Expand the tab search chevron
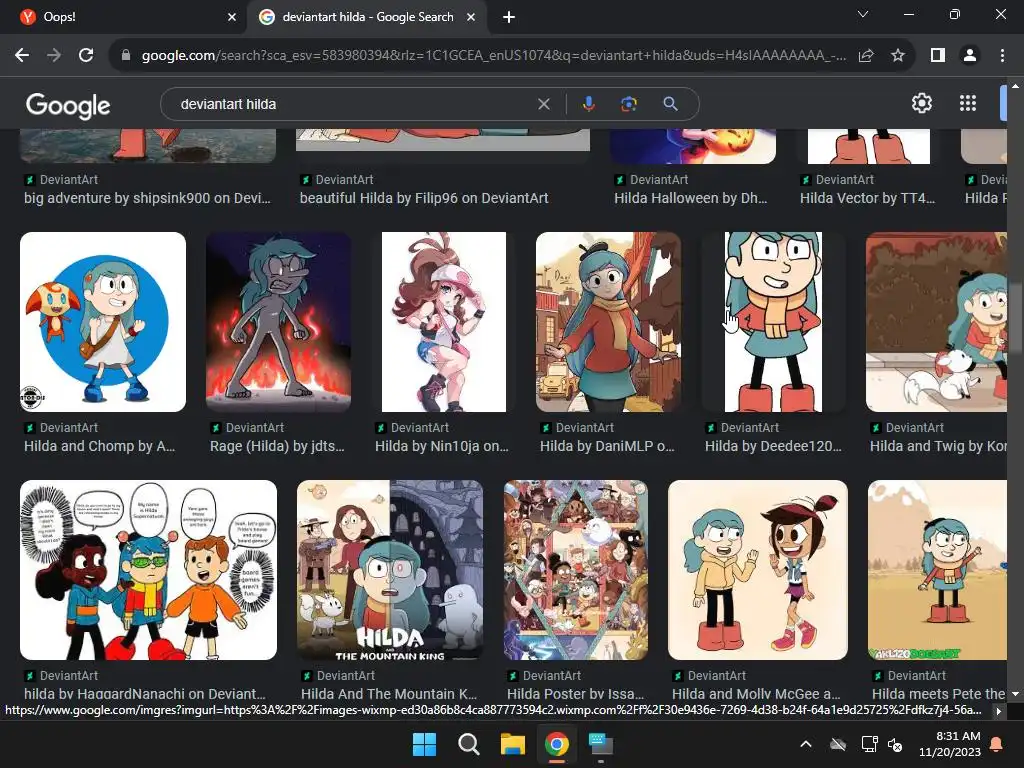This screenshot has width=1024, height=768. pyautogui.click(x=863, y=14)
